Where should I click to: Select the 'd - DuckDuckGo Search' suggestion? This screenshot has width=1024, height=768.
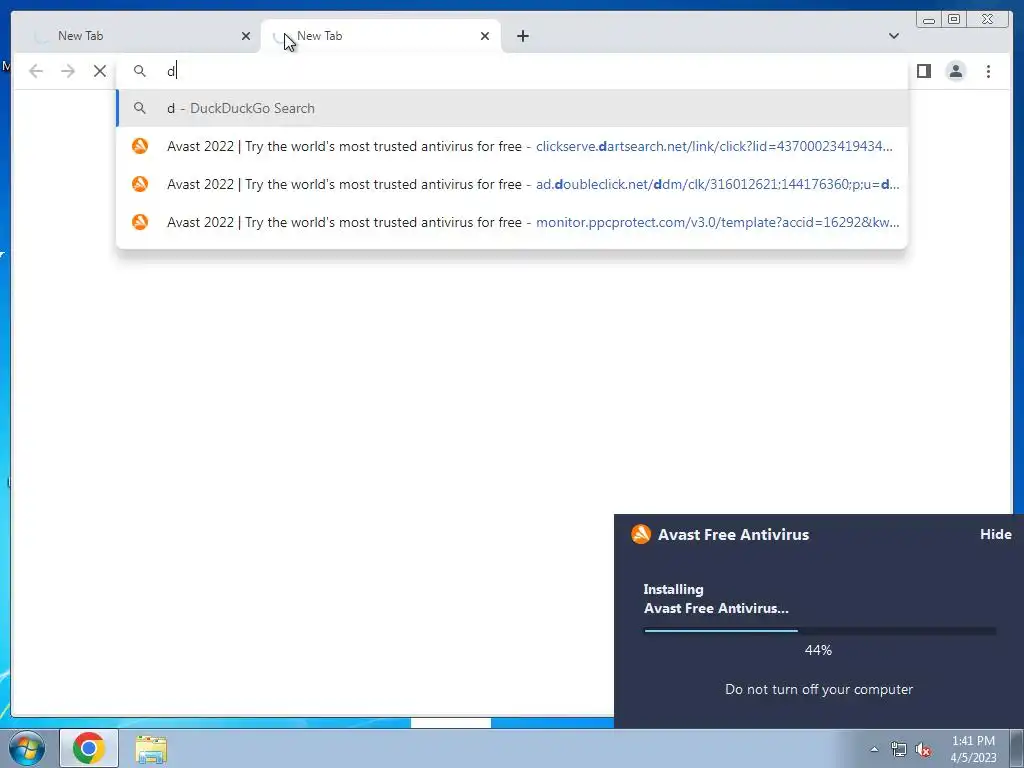[x=512, y=108]
